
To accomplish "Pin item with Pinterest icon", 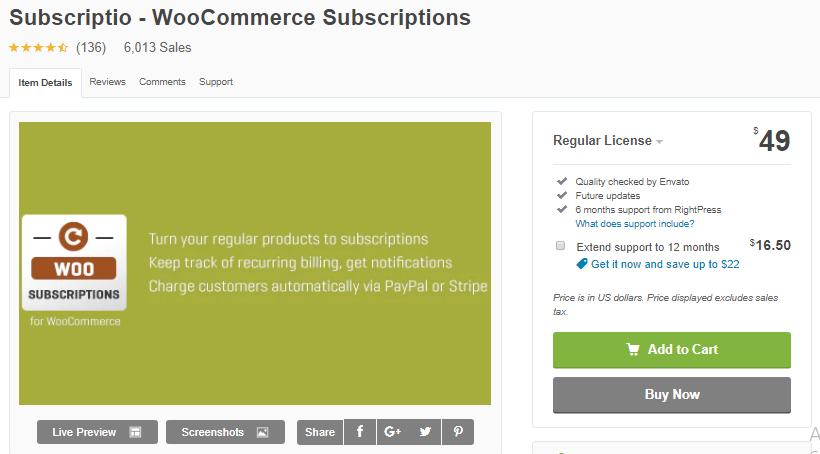I will (458, 432).
